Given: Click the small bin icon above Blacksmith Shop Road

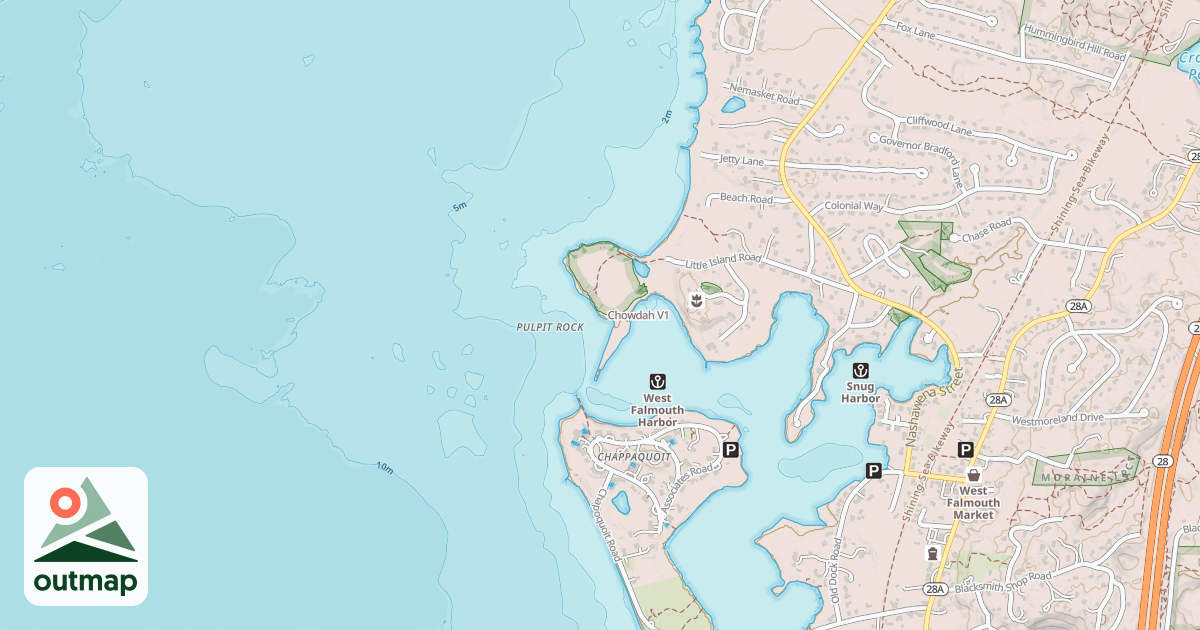Looking at the screenshot, I should tap(933, 553).
